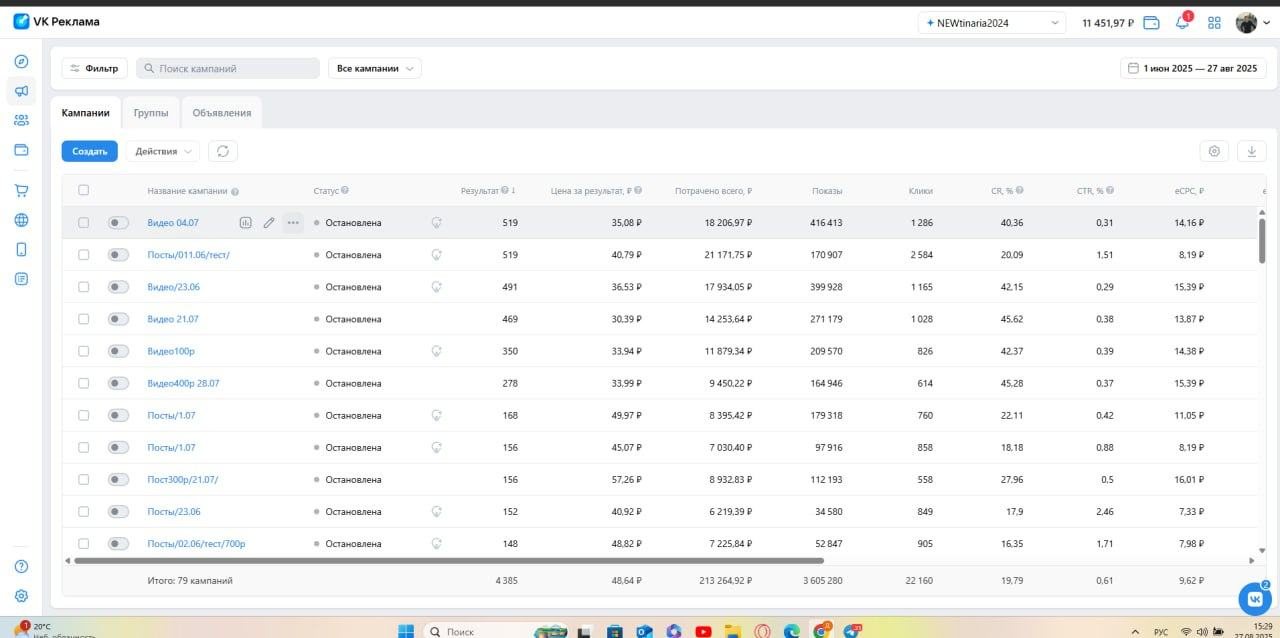Click the wallet icon beside balance
1280x638 pixels.
click(1151, 23)
